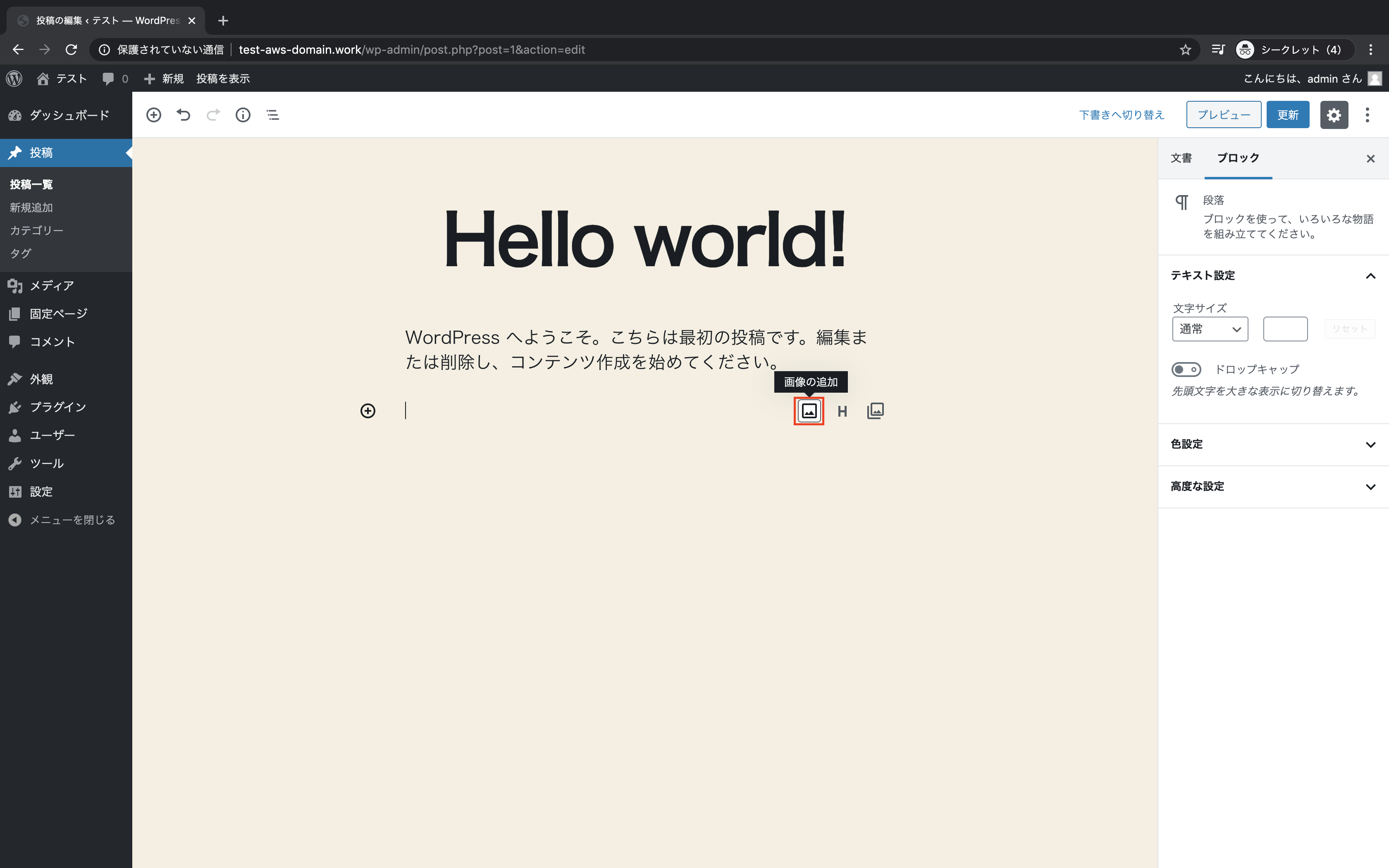
Task: Insert a gallery block icon
Action: [875, 411]
